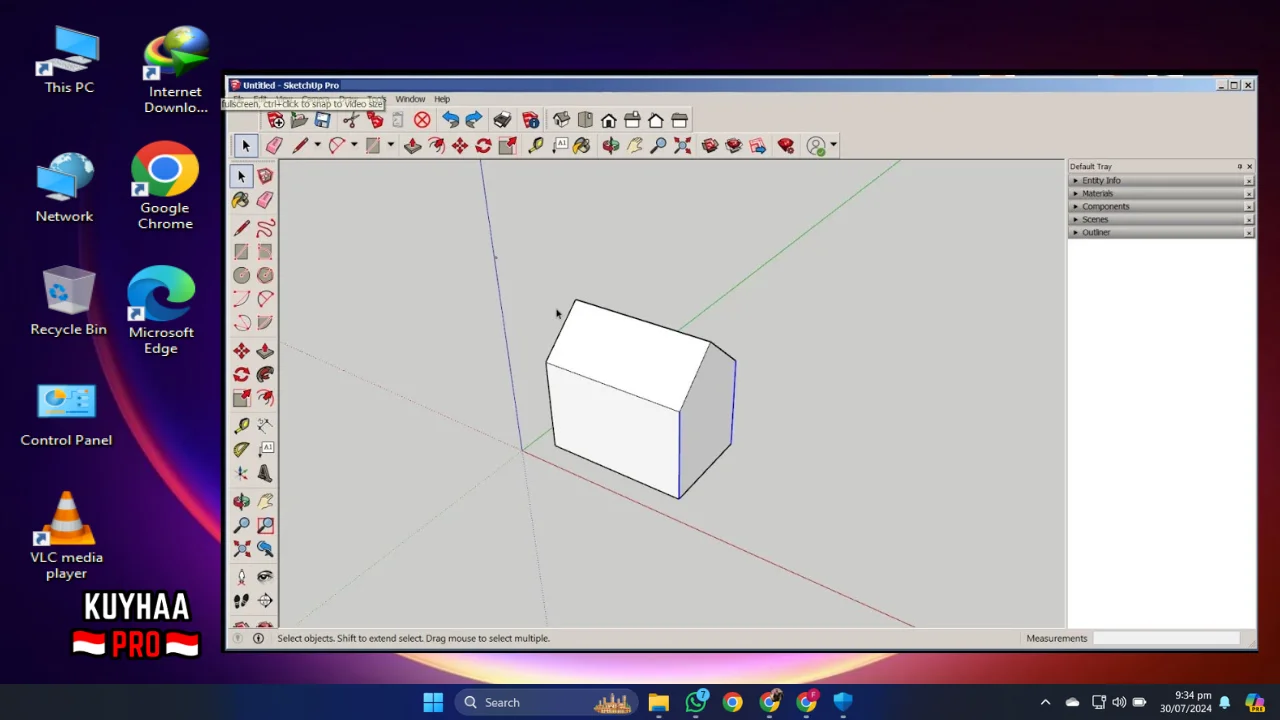Open the Rectangle shapes dropdown arrow
The width and height of the screenshot is (1280, 720).
point(390,145)
